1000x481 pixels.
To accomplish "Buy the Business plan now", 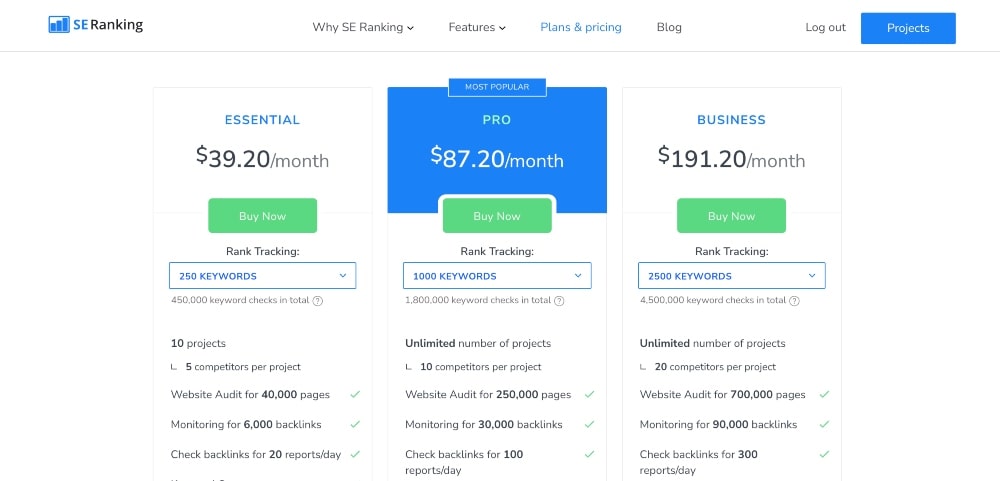I will pyautogui.click(x=732, y=216).
